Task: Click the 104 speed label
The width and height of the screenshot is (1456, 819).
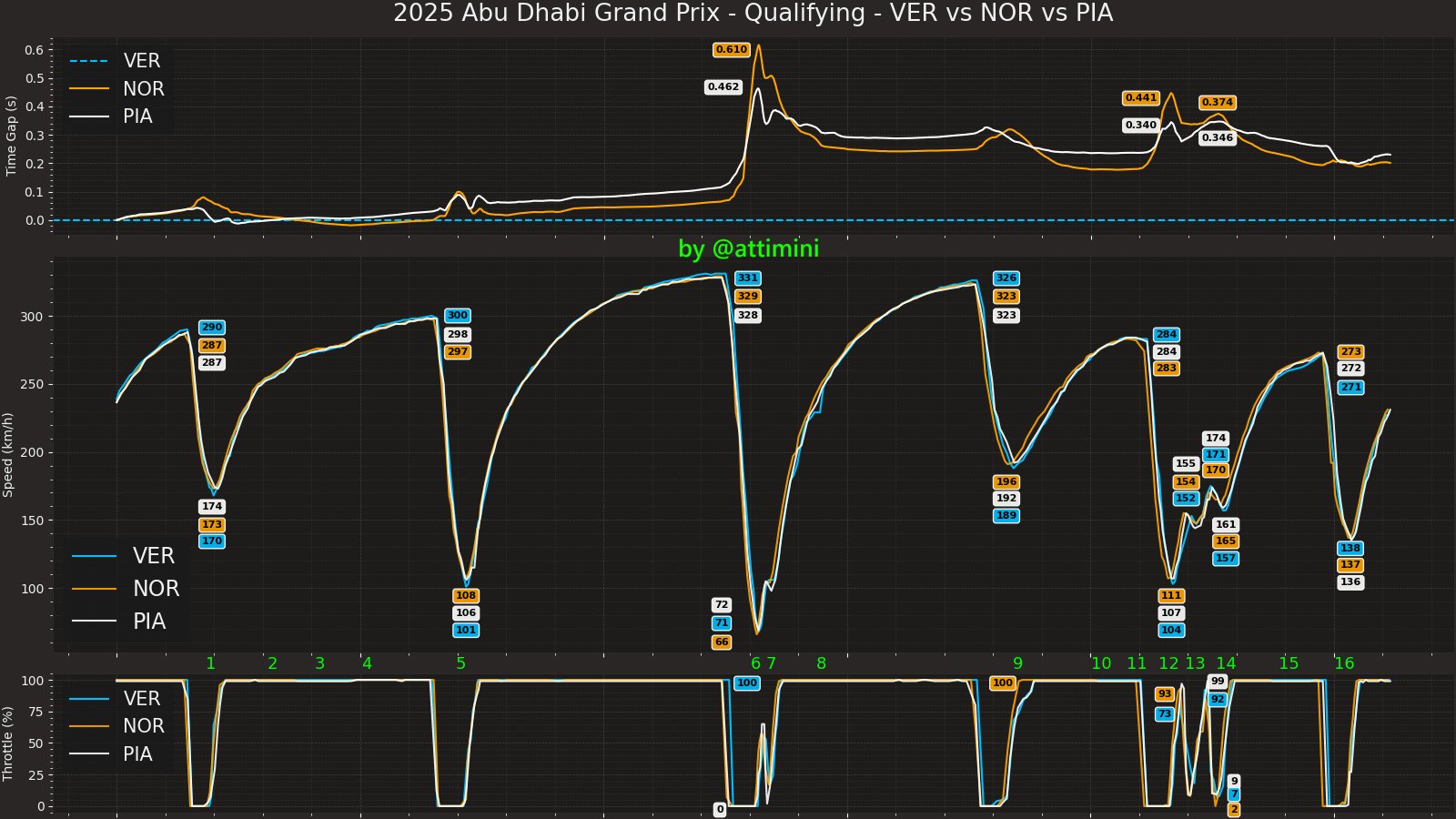Action: pos(1171,631)
